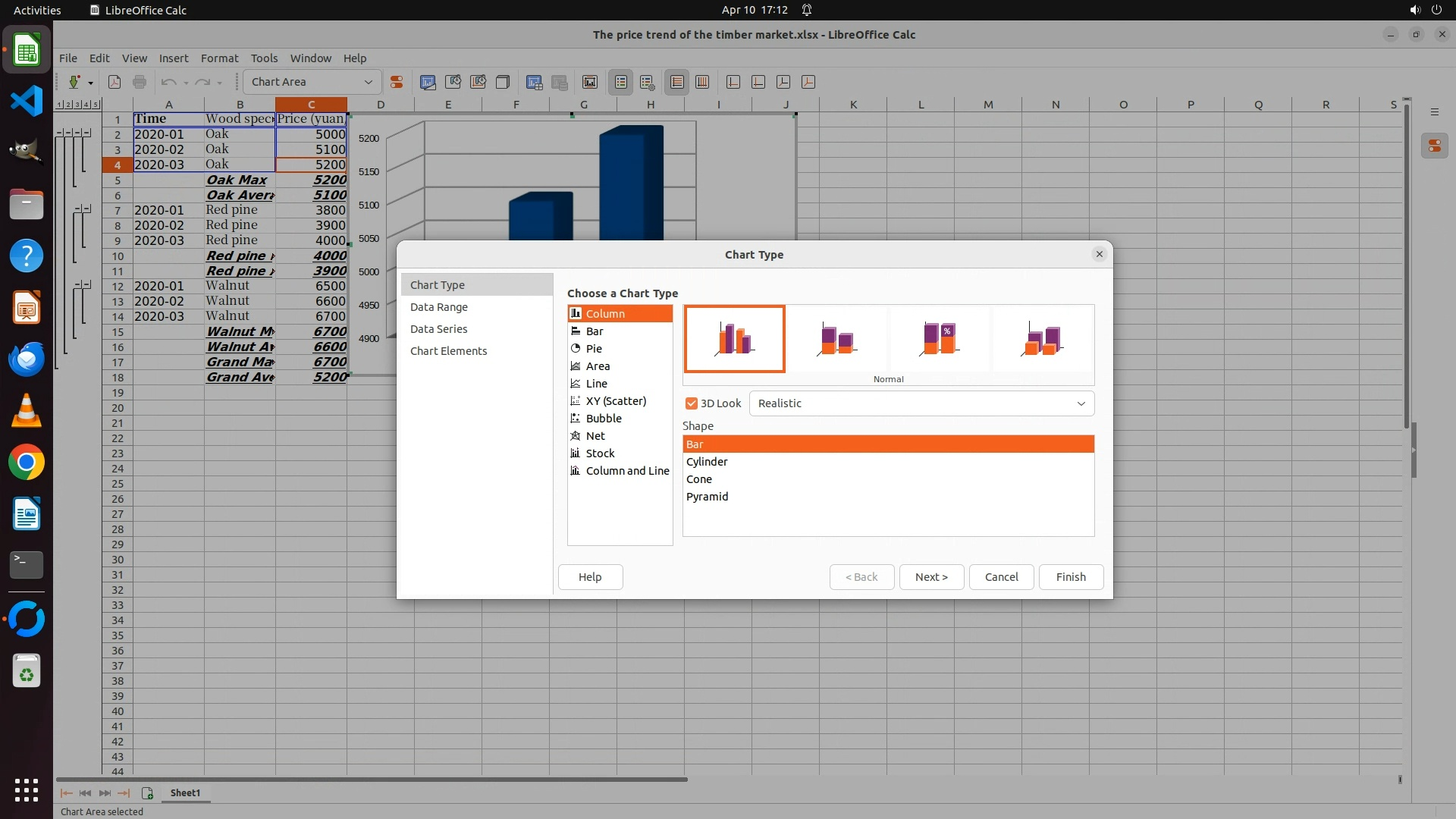
Task: Open sidebar properties deck icon
Action: pos(1434,146)
